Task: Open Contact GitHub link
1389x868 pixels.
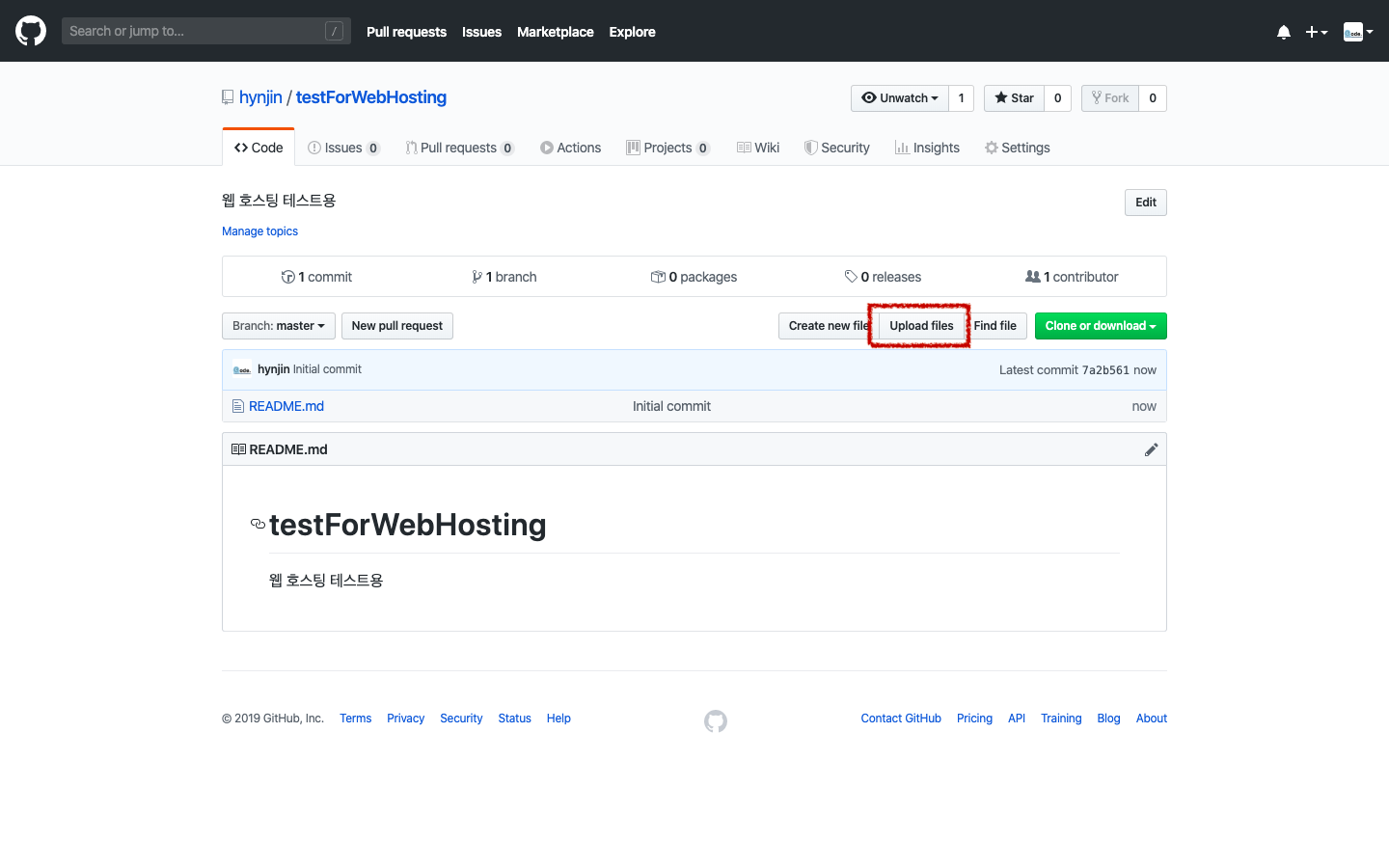Action: point(901,719)
